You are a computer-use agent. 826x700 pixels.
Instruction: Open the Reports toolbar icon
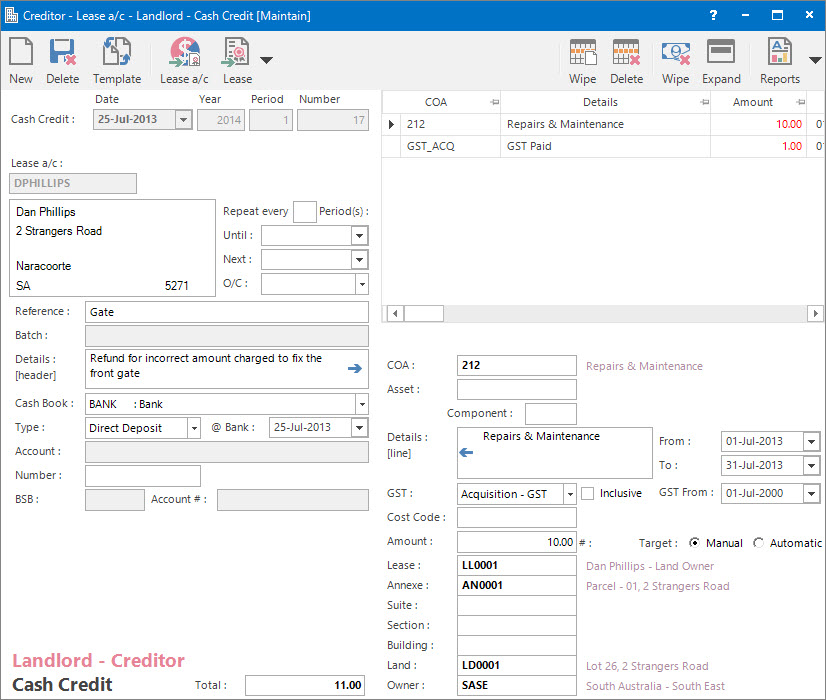779,60
